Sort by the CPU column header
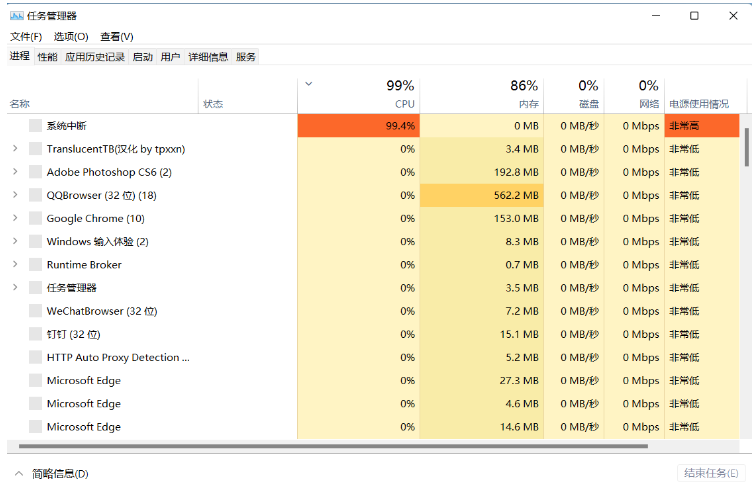Screen dimensions: 755x485 coord(359,96)
